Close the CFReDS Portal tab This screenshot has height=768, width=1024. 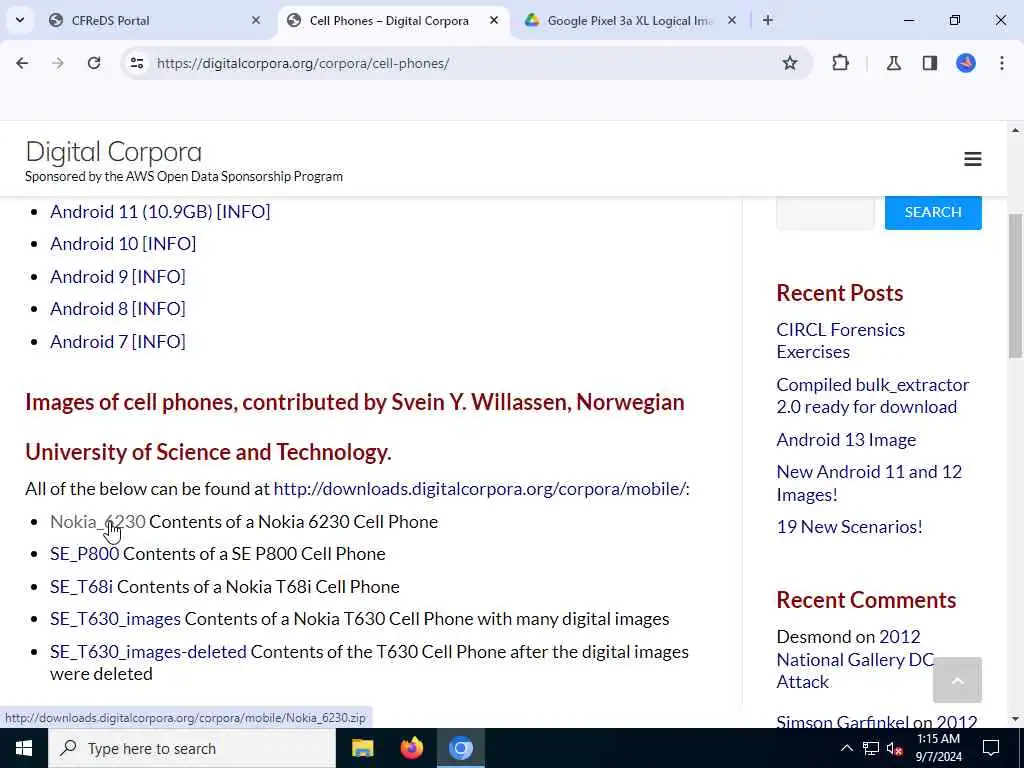256,20
